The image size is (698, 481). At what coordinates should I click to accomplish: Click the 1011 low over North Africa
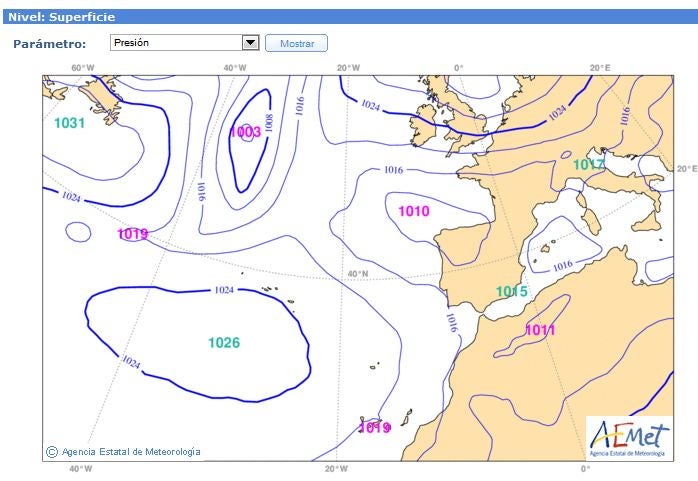point(540,330)
